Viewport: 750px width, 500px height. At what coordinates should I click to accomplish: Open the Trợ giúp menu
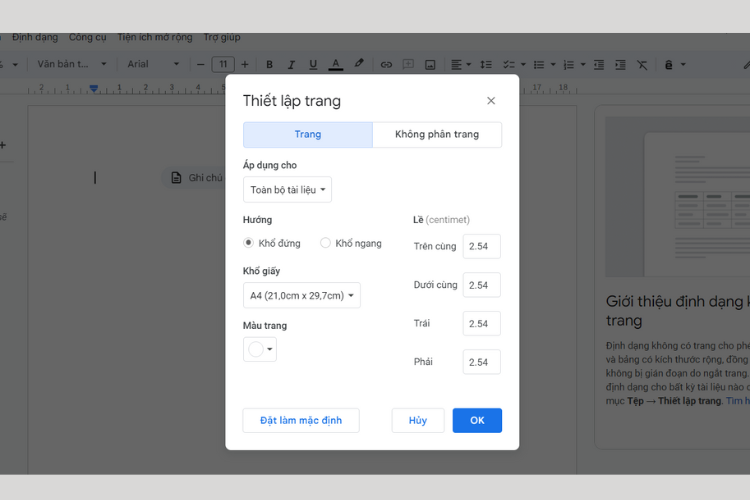point(222,38)
